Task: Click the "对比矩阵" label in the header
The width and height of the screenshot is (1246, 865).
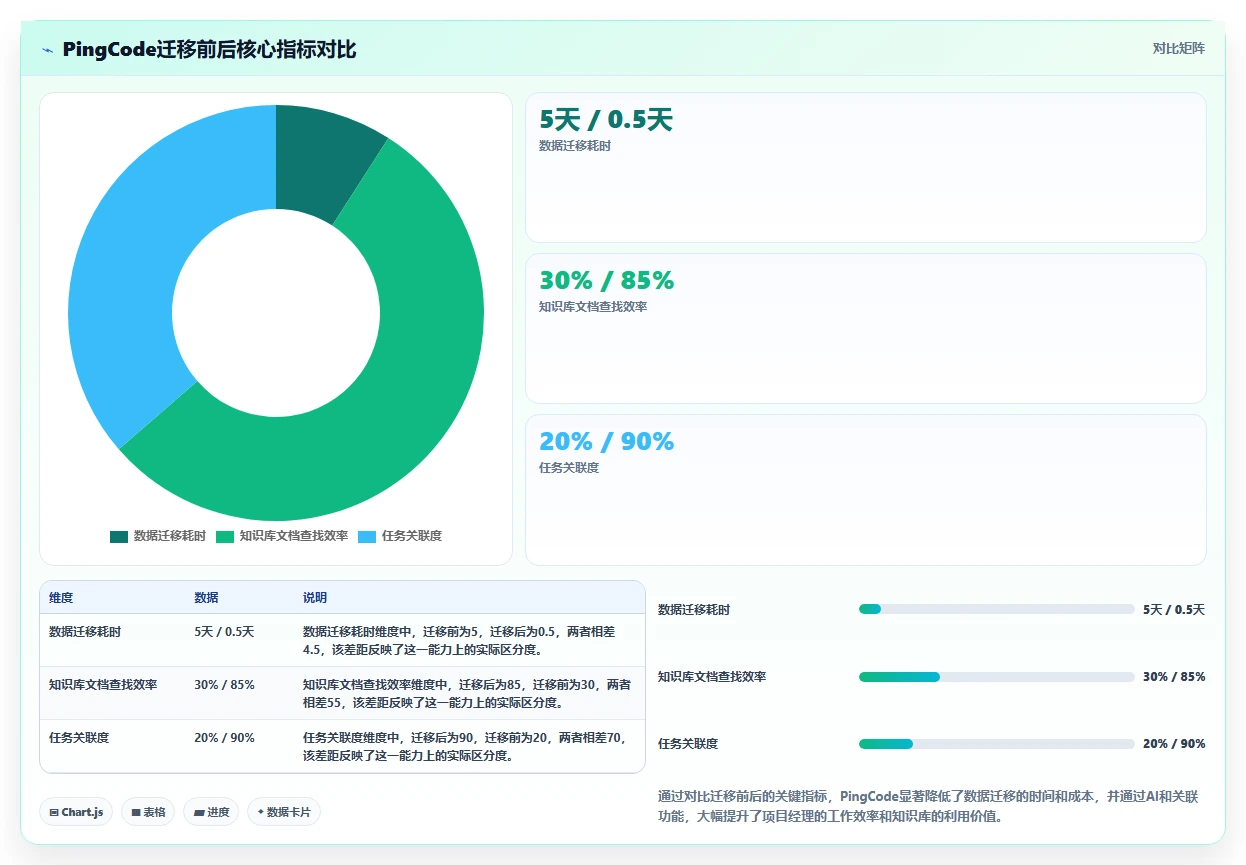Action: click(1179, 48)
